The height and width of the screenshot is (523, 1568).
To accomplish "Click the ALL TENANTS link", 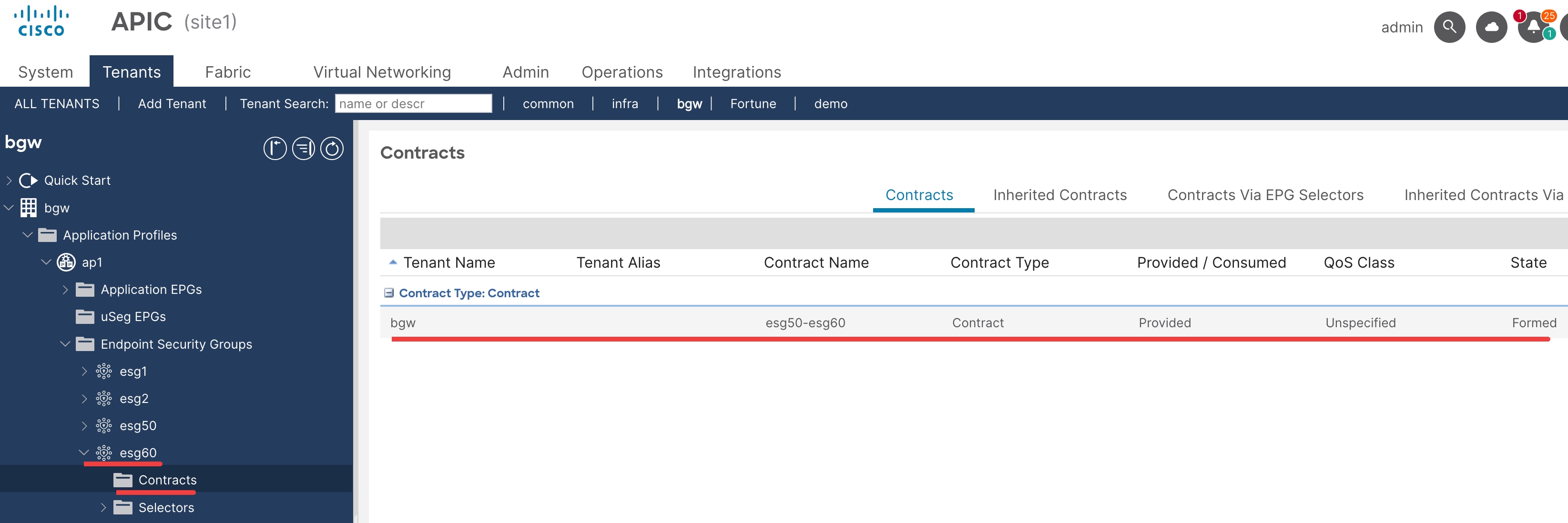I will coord(57,104).
